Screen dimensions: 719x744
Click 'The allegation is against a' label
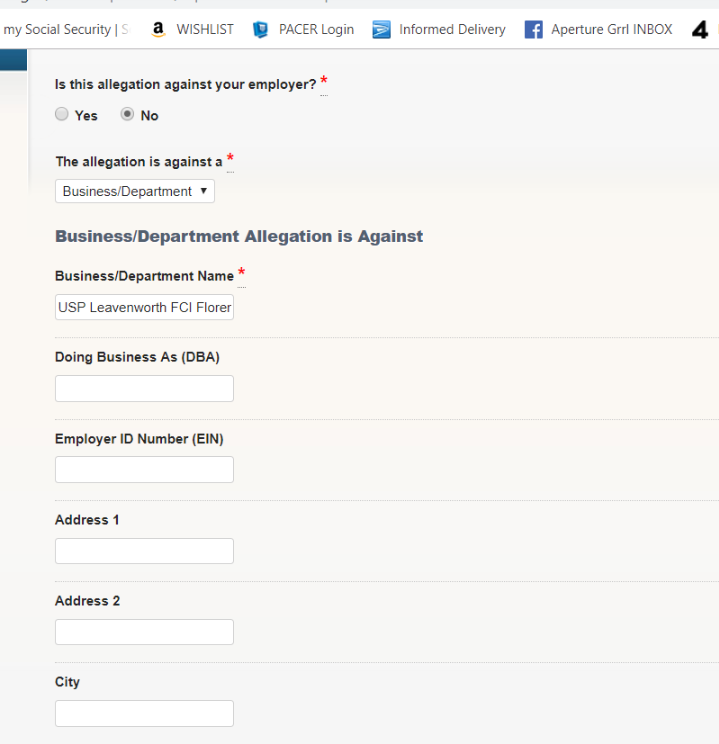click(139, 162)
